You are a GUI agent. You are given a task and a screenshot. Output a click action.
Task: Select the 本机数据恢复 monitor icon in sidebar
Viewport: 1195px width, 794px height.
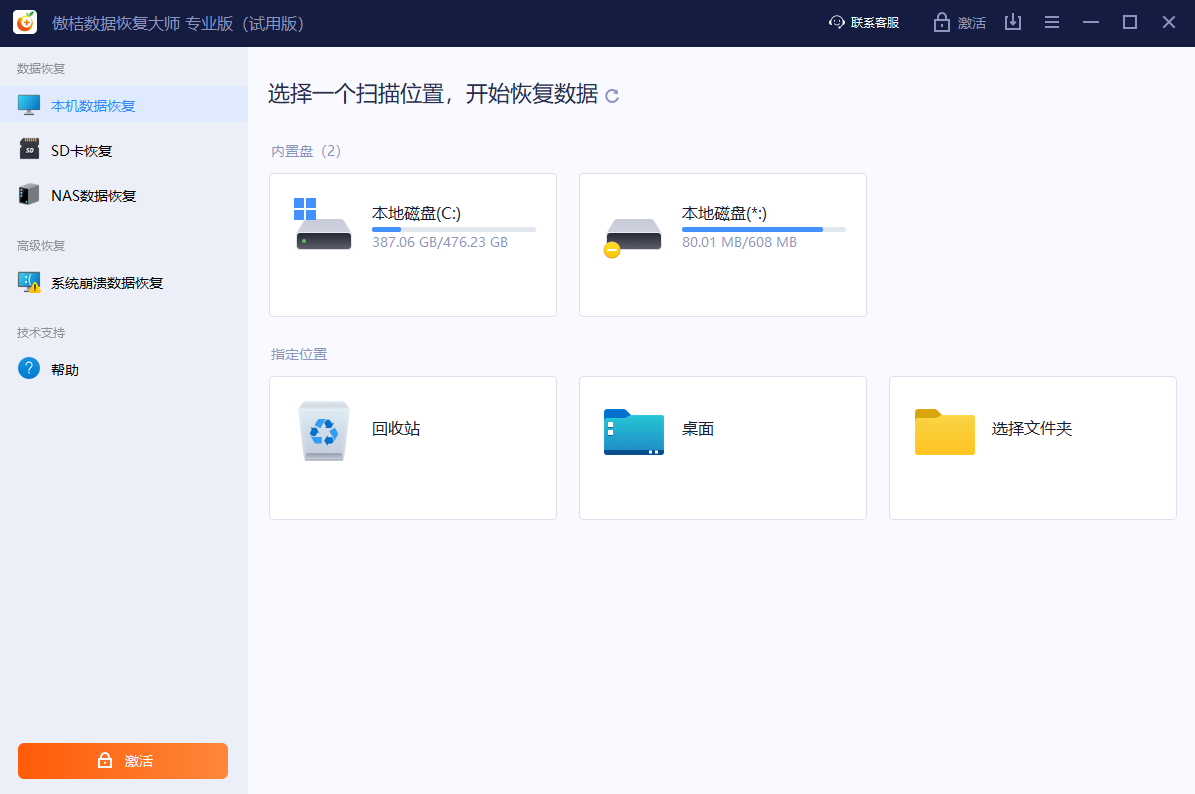pos(29,104)
